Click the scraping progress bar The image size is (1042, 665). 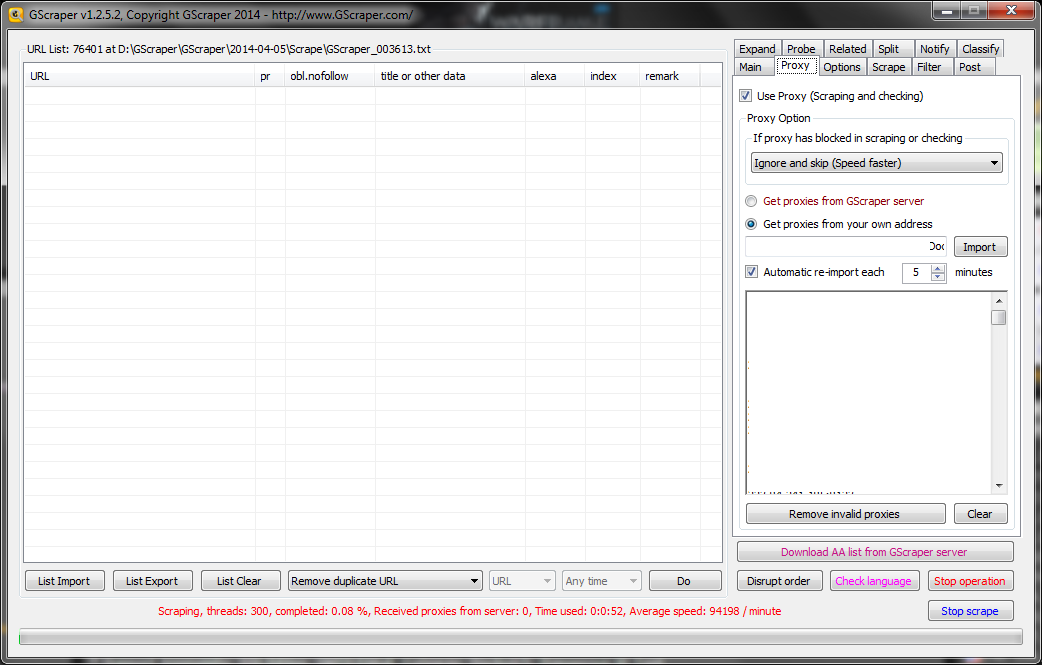pyautogui.click(x=520, y=636)
